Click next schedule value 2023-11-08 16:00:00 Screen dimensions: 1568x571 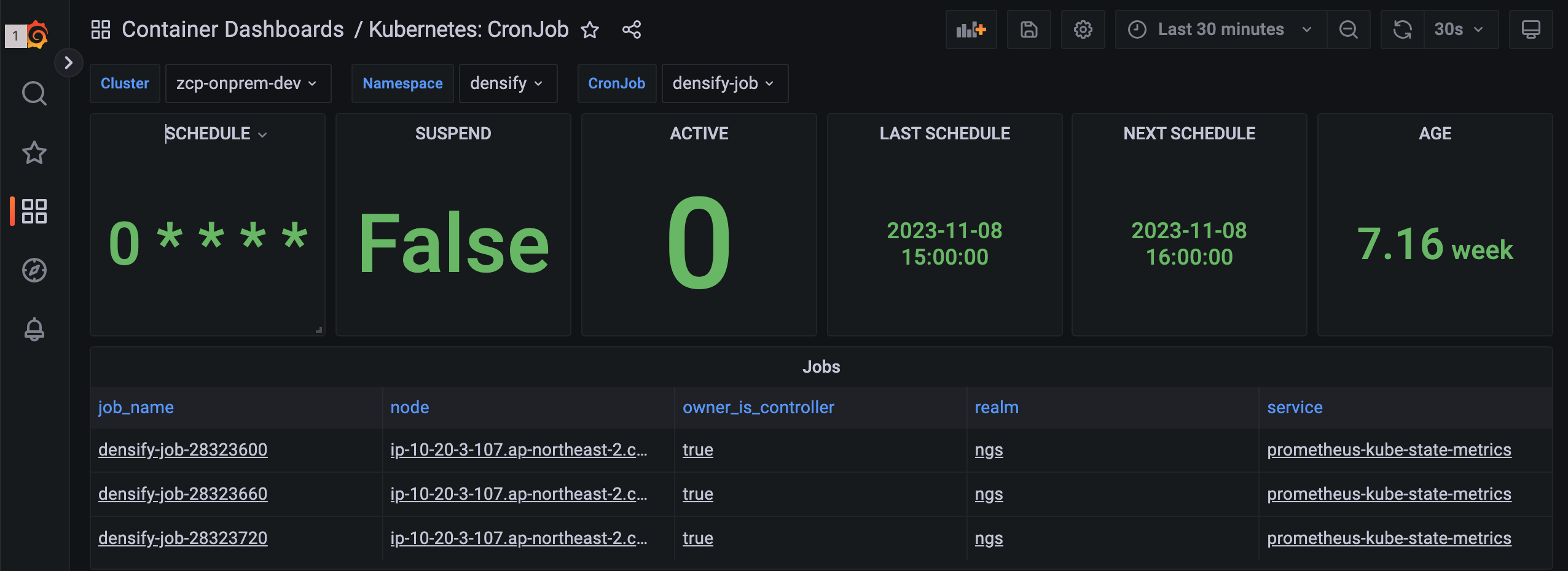click(x=1190, y=244)
